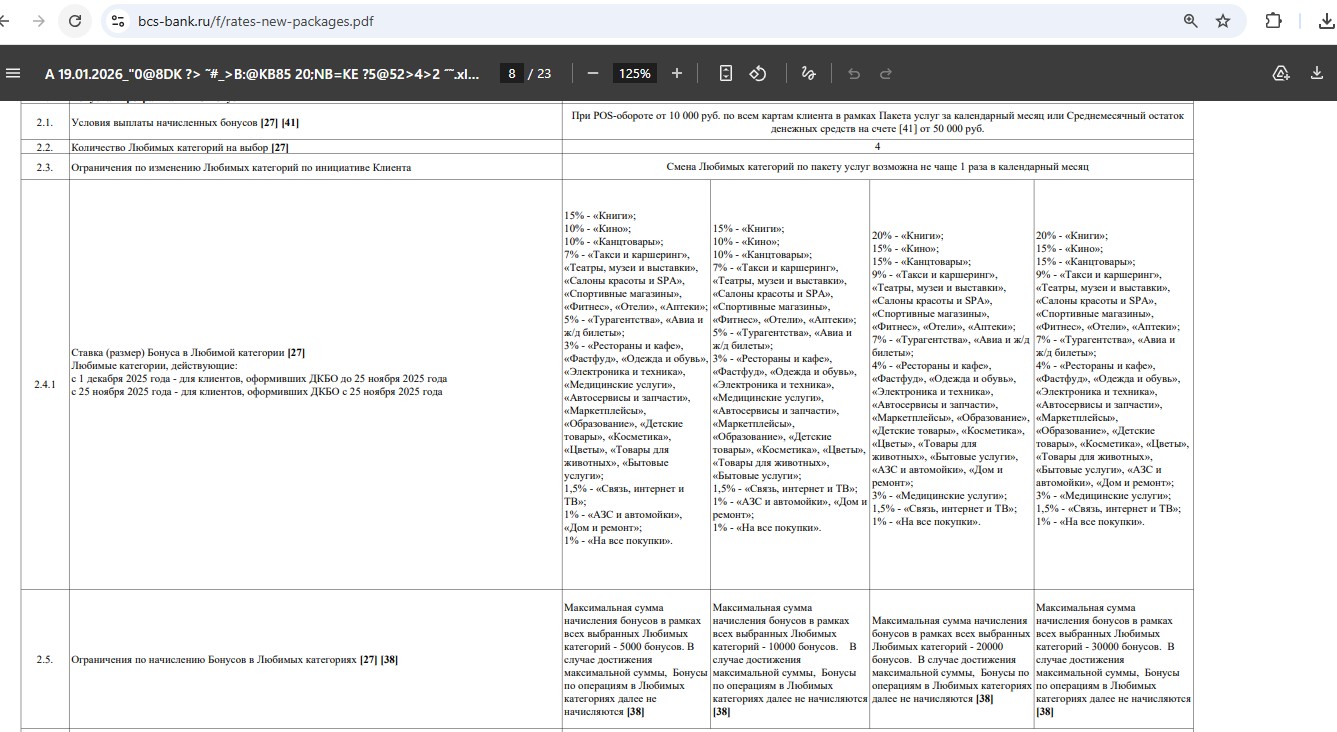Bookmark this page with the star
The height and width of the screenshot is (732, 1337).
click(x=1223, y=21)
